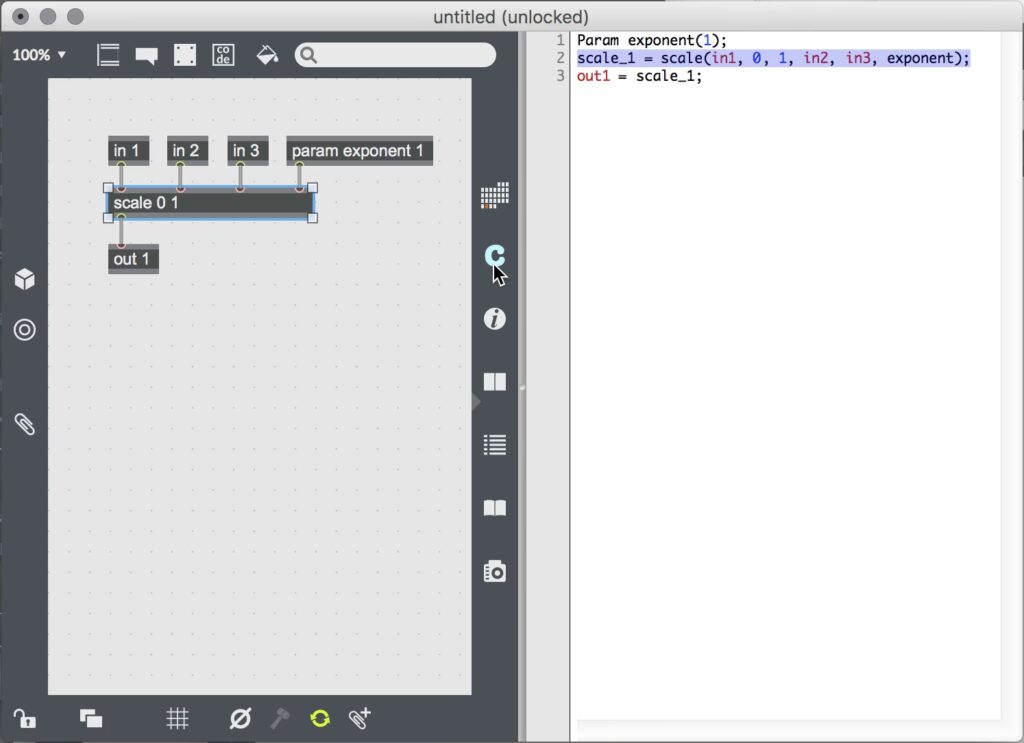
Task: Click the 'code' box icon in top toolbar
Action: point(223,55)
